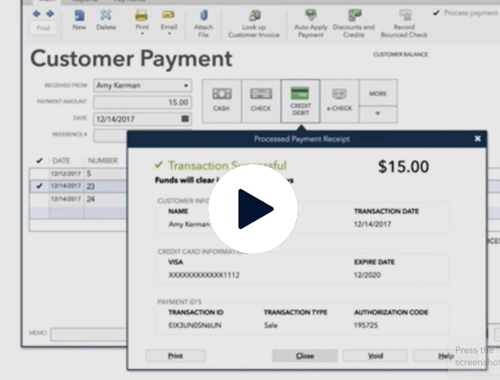The image size is (500, 380).
Task: Open Discounts and Credits
Action: 354,24
